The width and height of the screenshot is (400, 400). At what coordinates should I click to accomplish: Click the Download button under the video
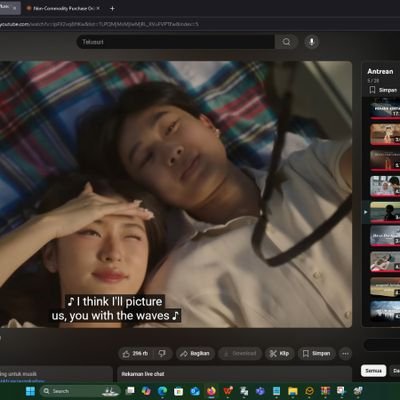240,354
